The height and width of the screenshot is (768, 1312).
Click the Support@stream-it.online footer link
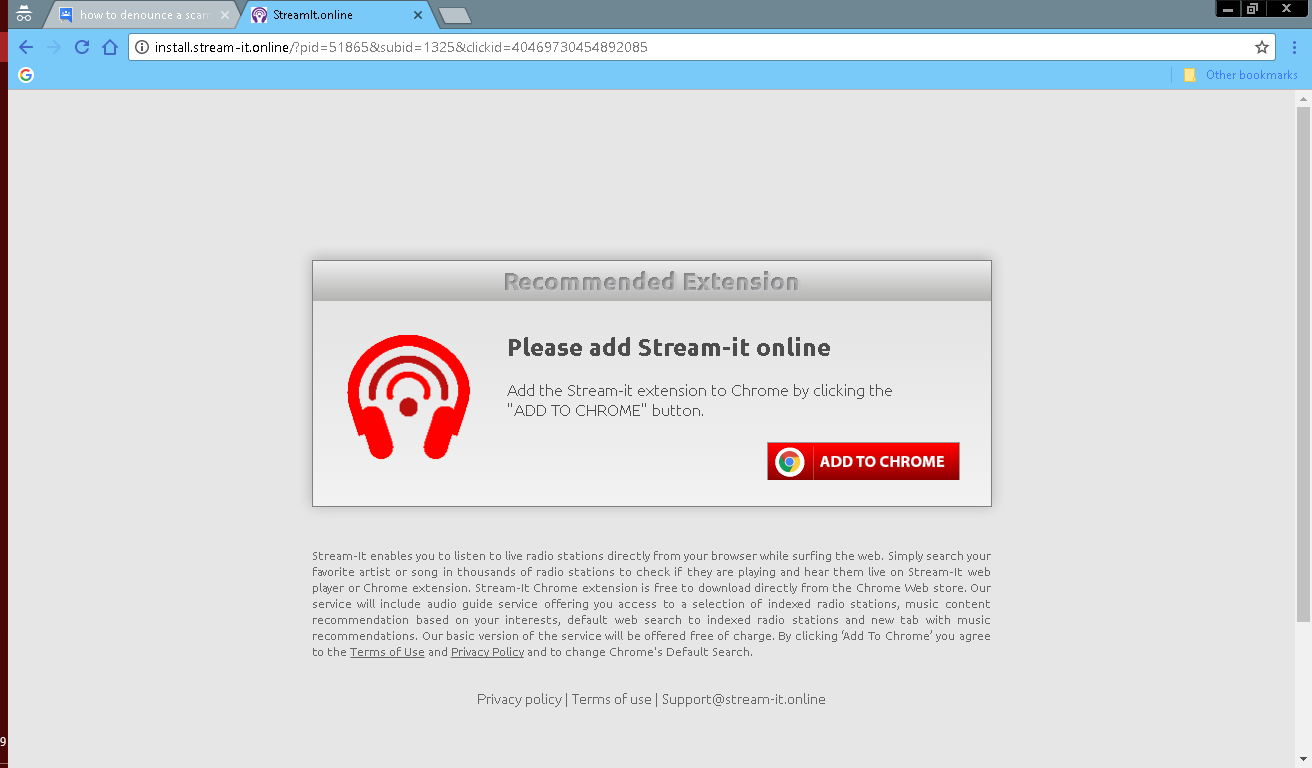pyautogui.click(x=743, y=699)
